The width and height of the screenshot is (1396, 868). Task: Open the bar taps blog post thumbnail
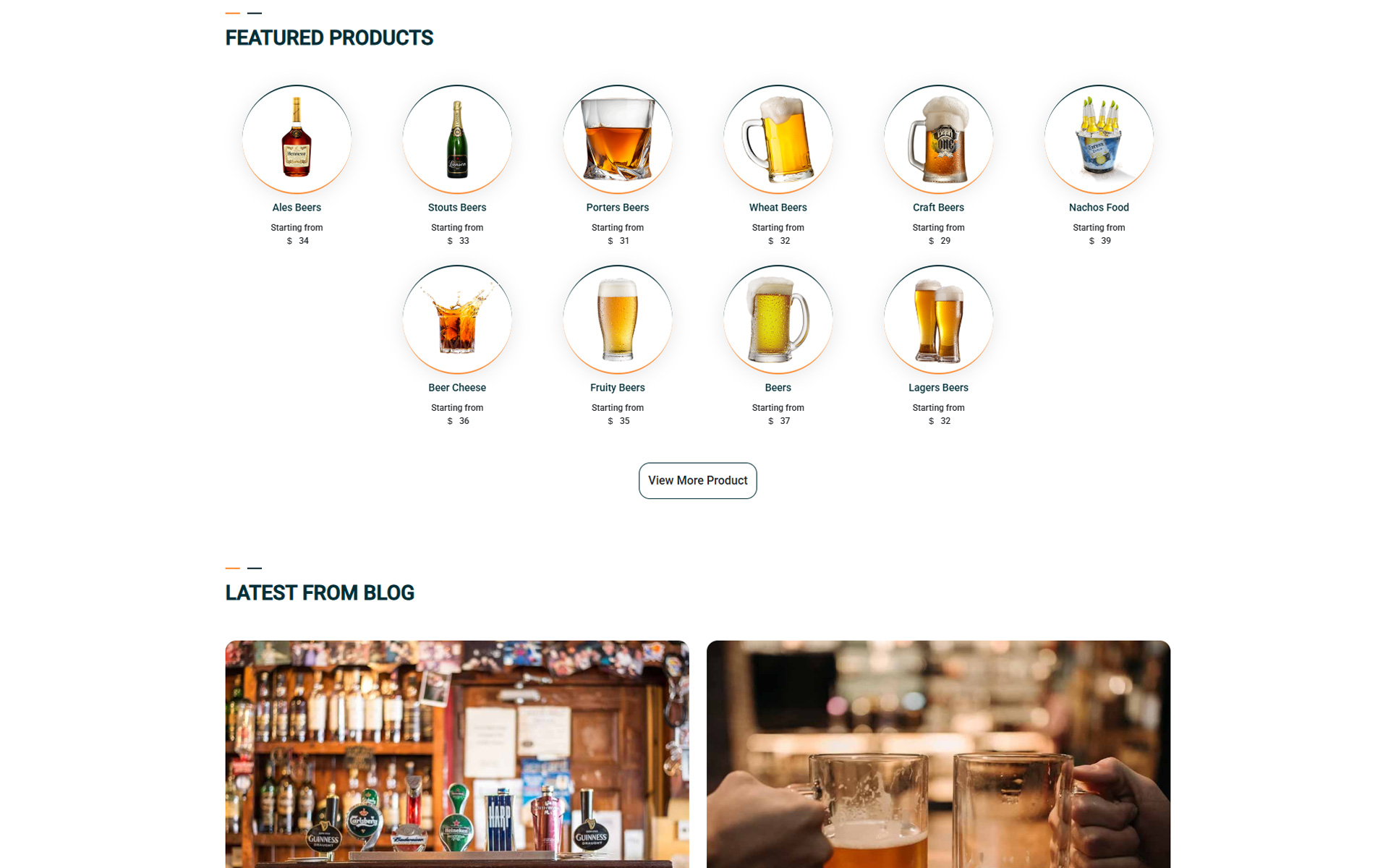pos(457,754)
